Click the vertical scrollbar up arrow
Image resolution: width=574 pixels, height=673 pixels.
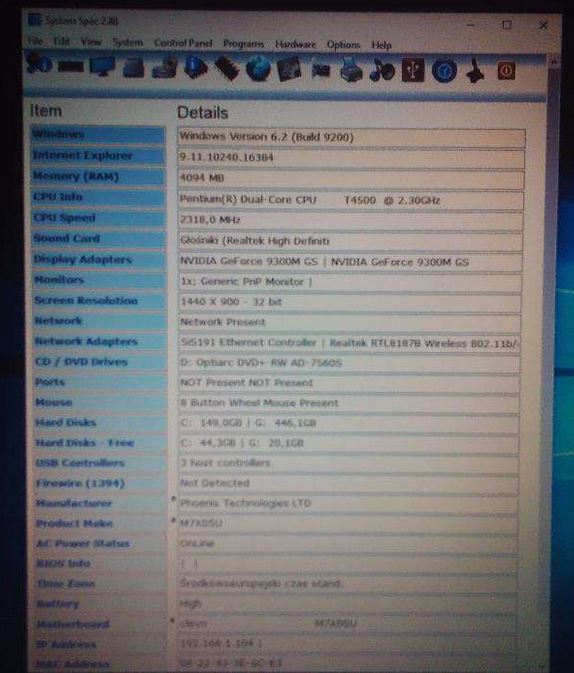click(x=554, y=63)
